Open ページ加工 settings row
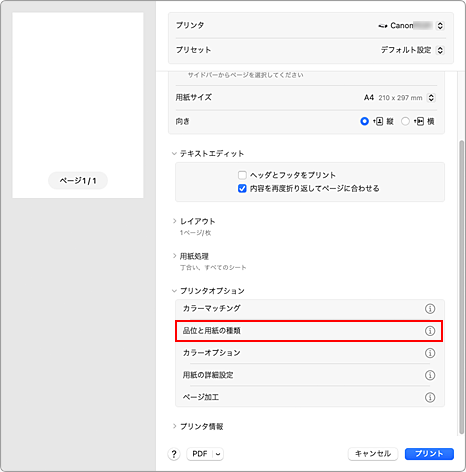The image size is (466, 472). pyautogui.click(x=310, y=397)
